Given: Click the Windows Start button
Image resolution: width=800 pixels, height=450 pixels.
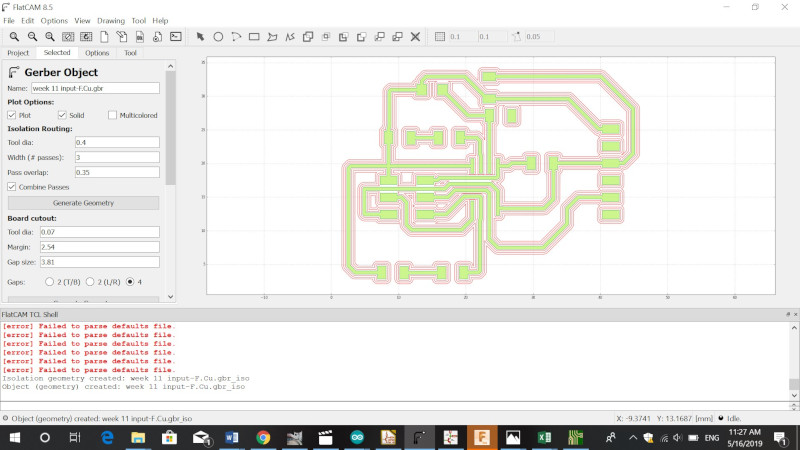Looking at the screenshot, I should 14,438.
